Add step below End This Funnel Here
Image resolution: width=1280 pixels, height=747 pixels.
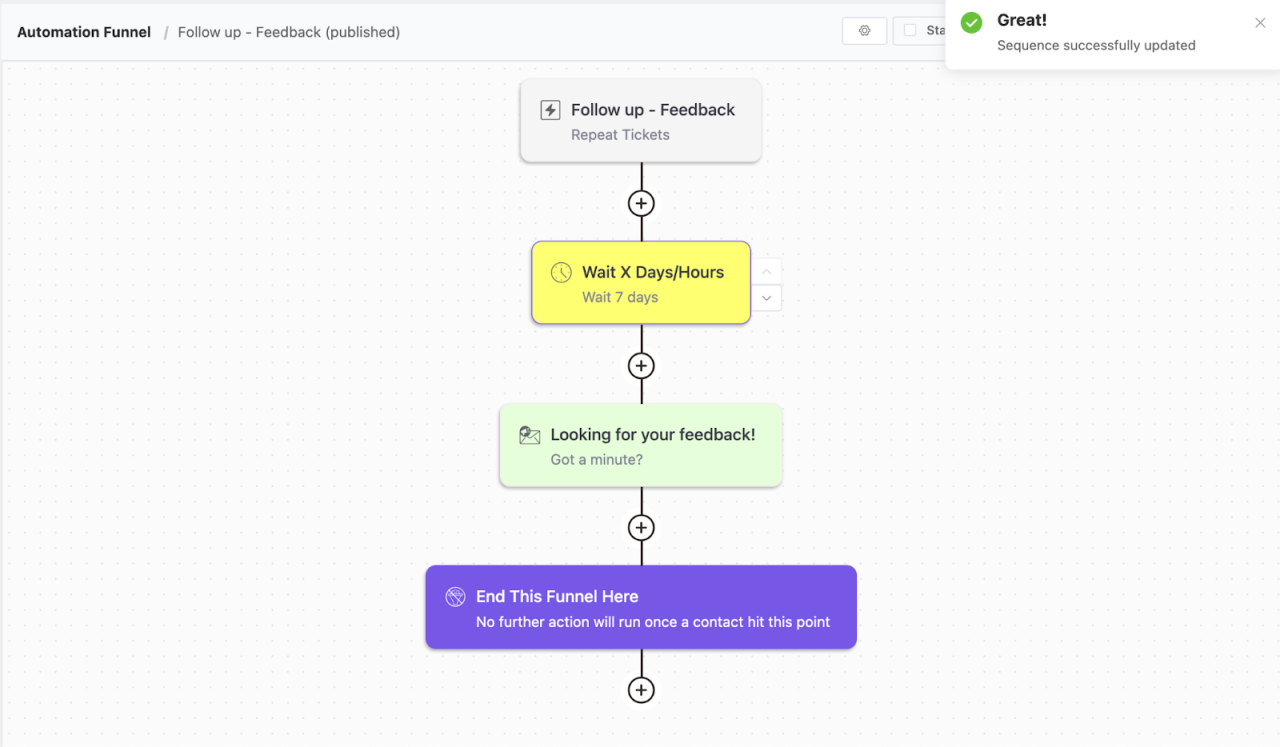pyautogui.click(x=641, y=690)
